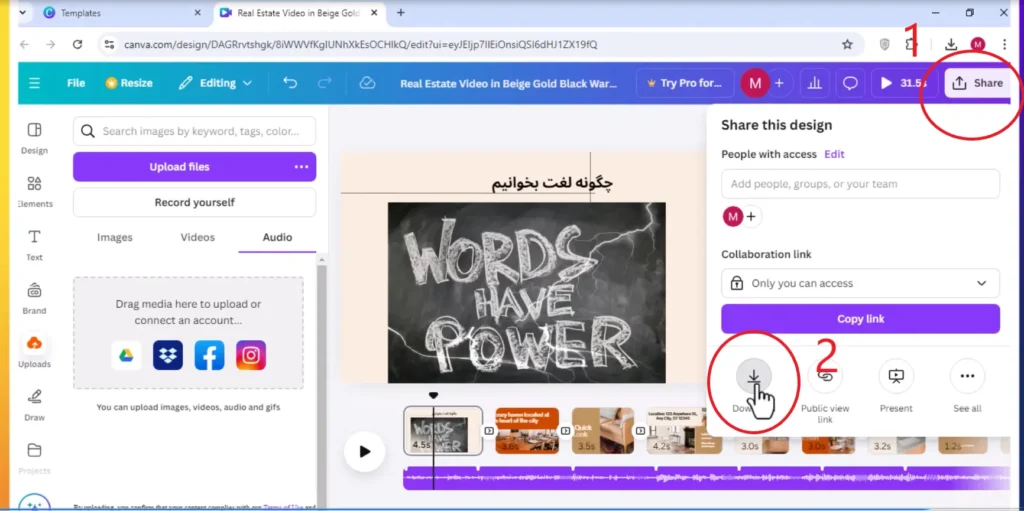Open the File menu
This screenshot has height=511, width=1024.
(76, 83)
